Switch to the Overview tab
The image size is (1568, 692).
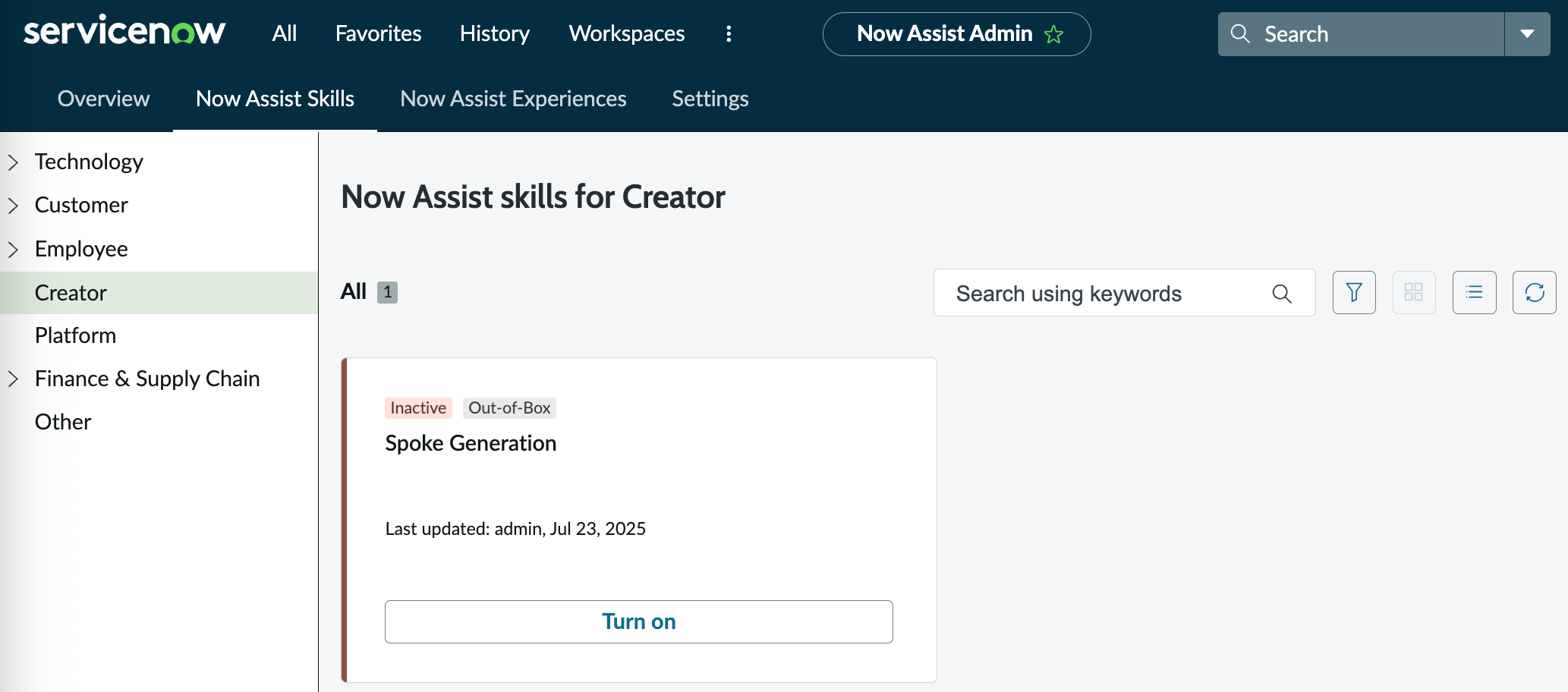pyautogui.click(x=104, y=99)
